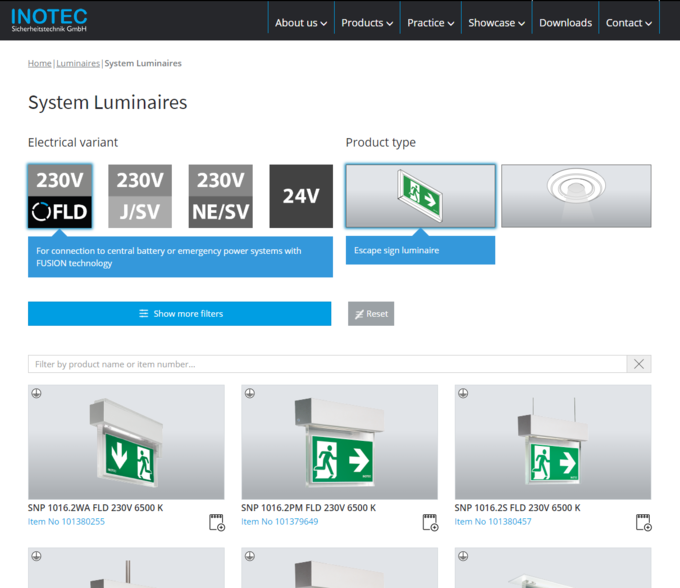Select the 230V J/SV electrical variant
The width and height of the screenshot is (680, 588).
coord(140,196)
